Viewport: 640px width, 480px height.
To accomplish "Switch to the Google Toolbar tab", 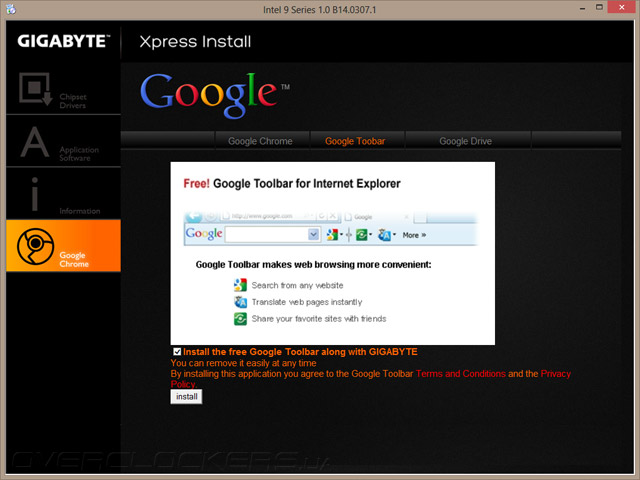I will (x=355, y=141).
